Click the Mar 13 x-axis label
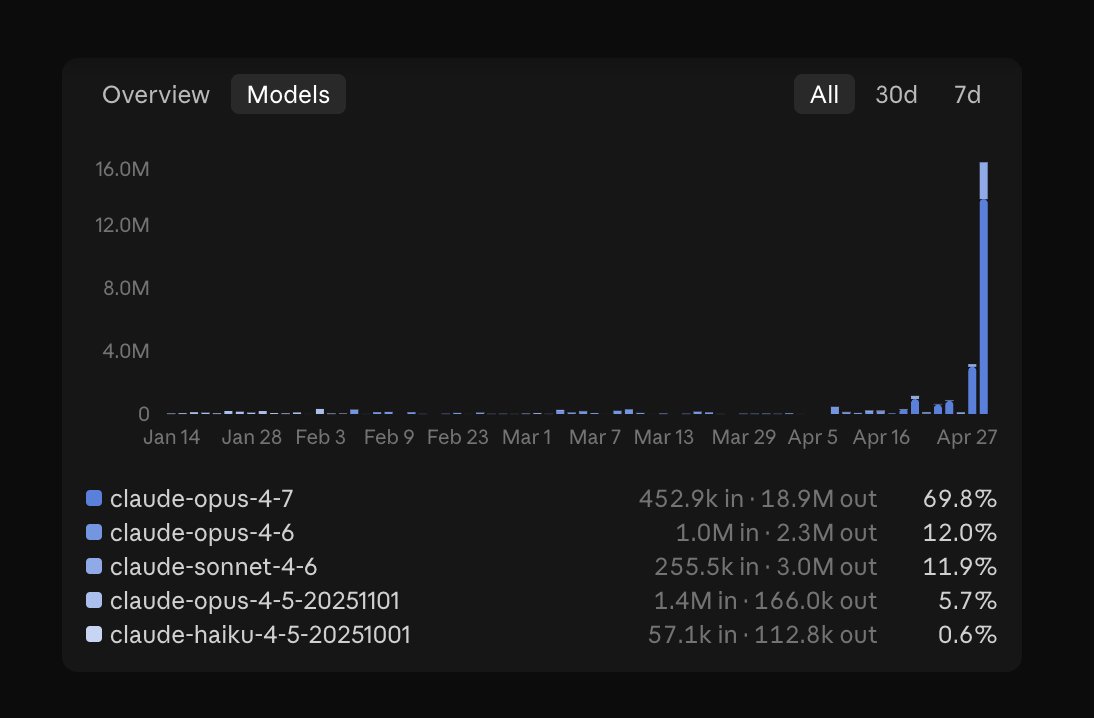The height and width of the screenshot is (718, 1094). coord(664,437)
